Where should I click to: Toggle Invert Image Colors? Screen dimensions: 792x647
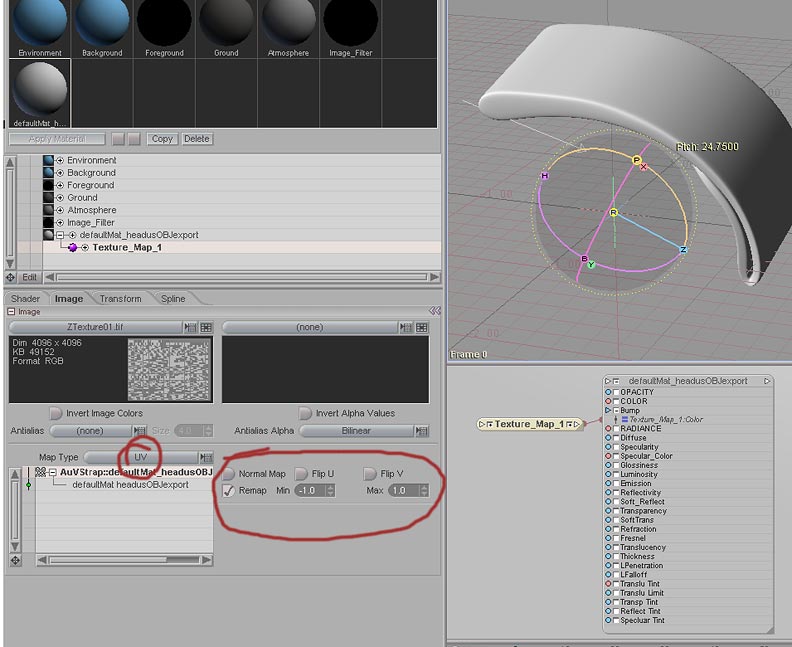[56, 413]
